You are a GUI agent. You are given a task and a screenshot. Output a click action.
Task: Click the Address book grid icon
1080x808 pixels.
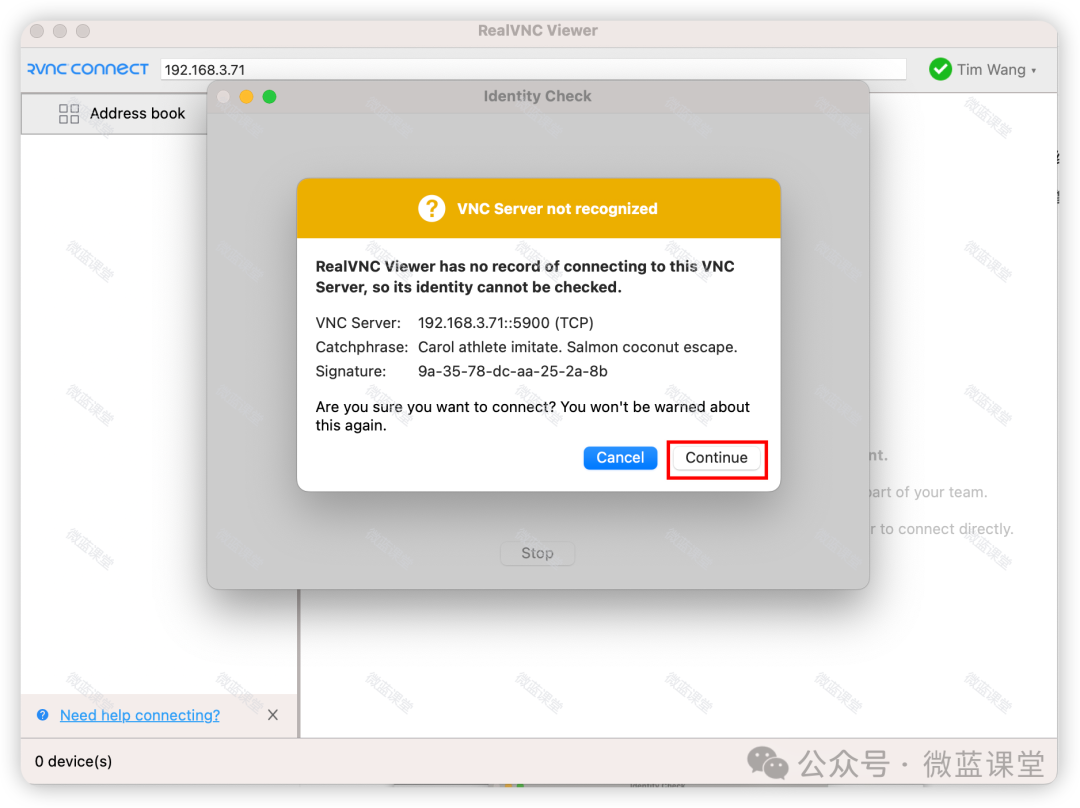point(69,114)
